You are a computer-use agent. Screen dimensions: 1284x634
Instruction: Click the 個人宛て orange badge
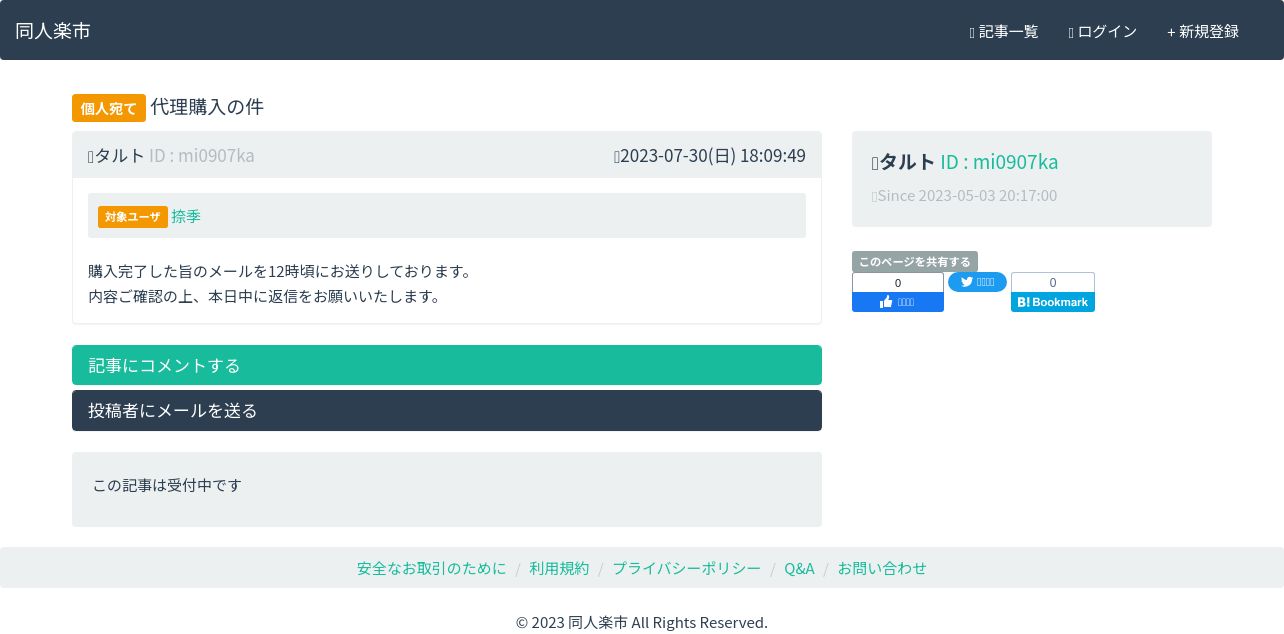(x=109, y=108)
